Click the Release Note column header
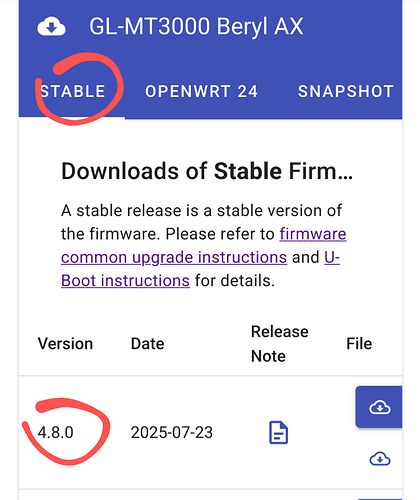This screenshot has width=420, height=500. point(280,344)
